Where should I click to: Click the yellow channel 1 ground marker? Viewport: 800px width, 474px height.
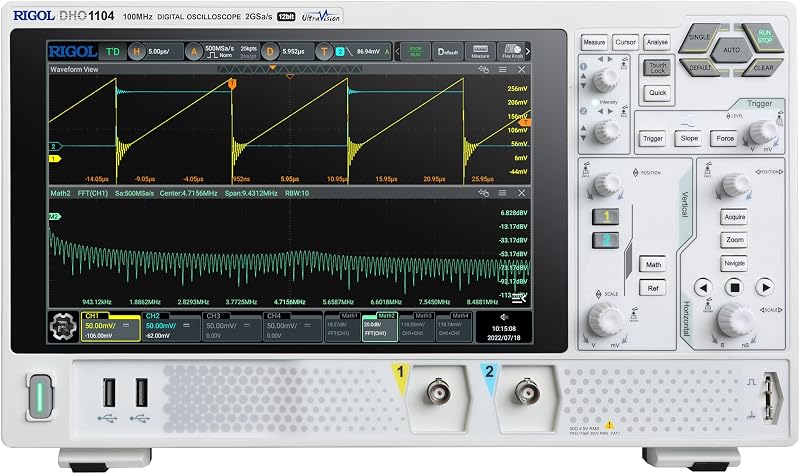(55, 159)
